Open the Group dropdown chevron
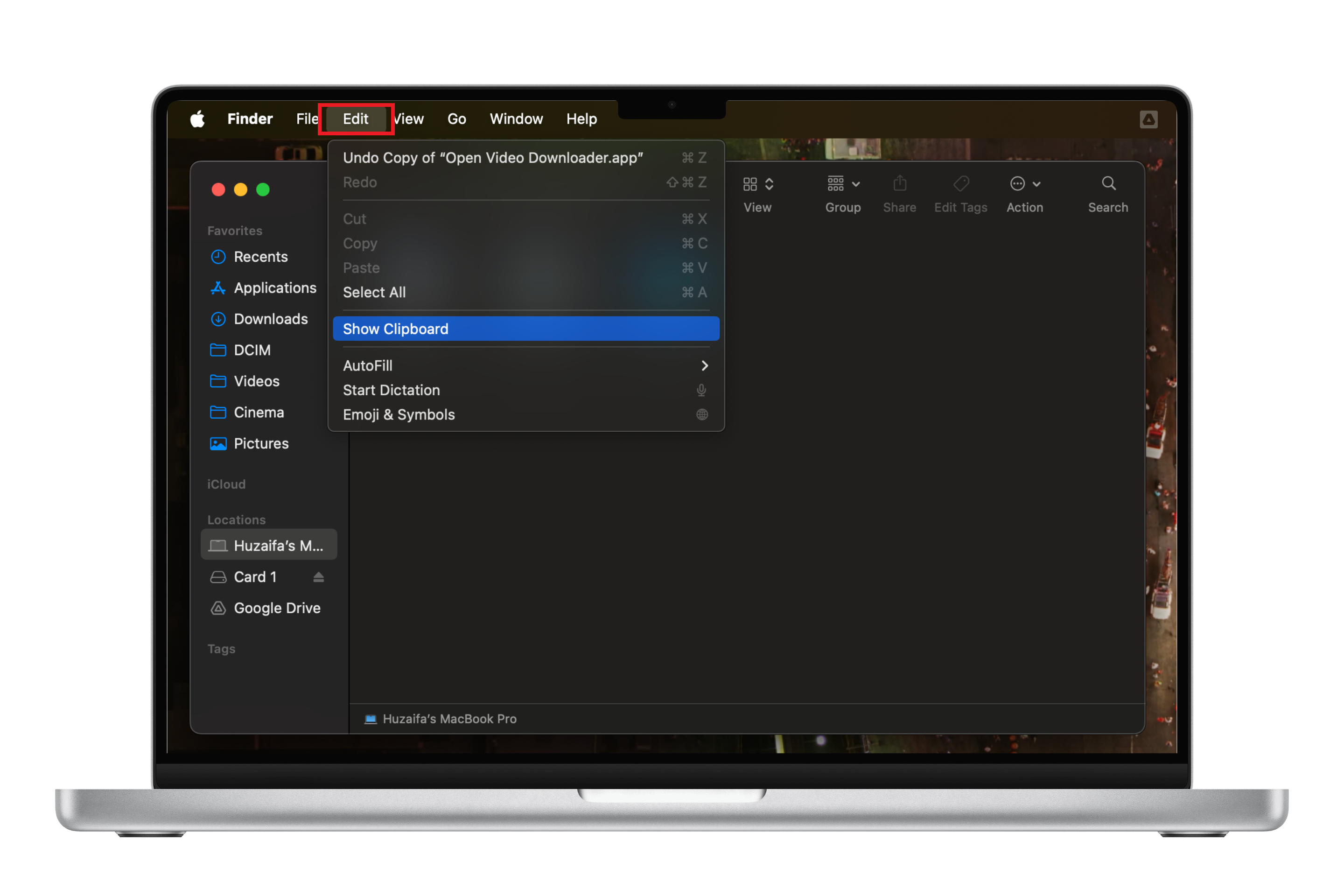Viewport: 1344px width, 896px height. pyautogui.click(x=856, y=184)
